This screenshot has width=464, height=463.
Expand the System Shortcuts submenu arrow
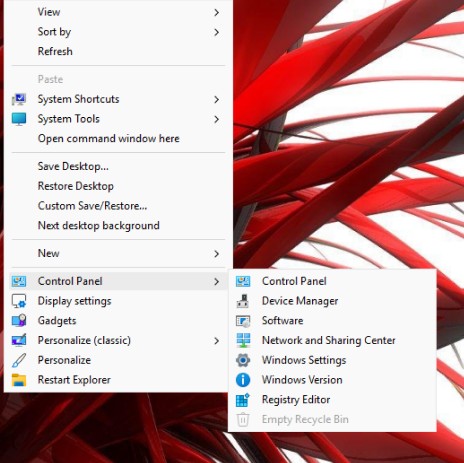pyautogui.click(x=216, y=99)
